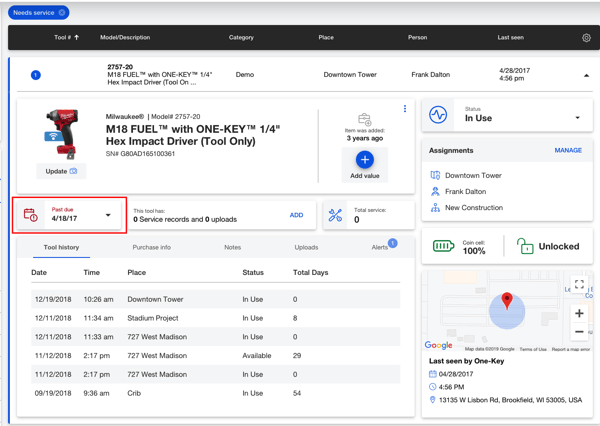
Task: Click the Unlocked lock status label
Action: pos(559,246)
